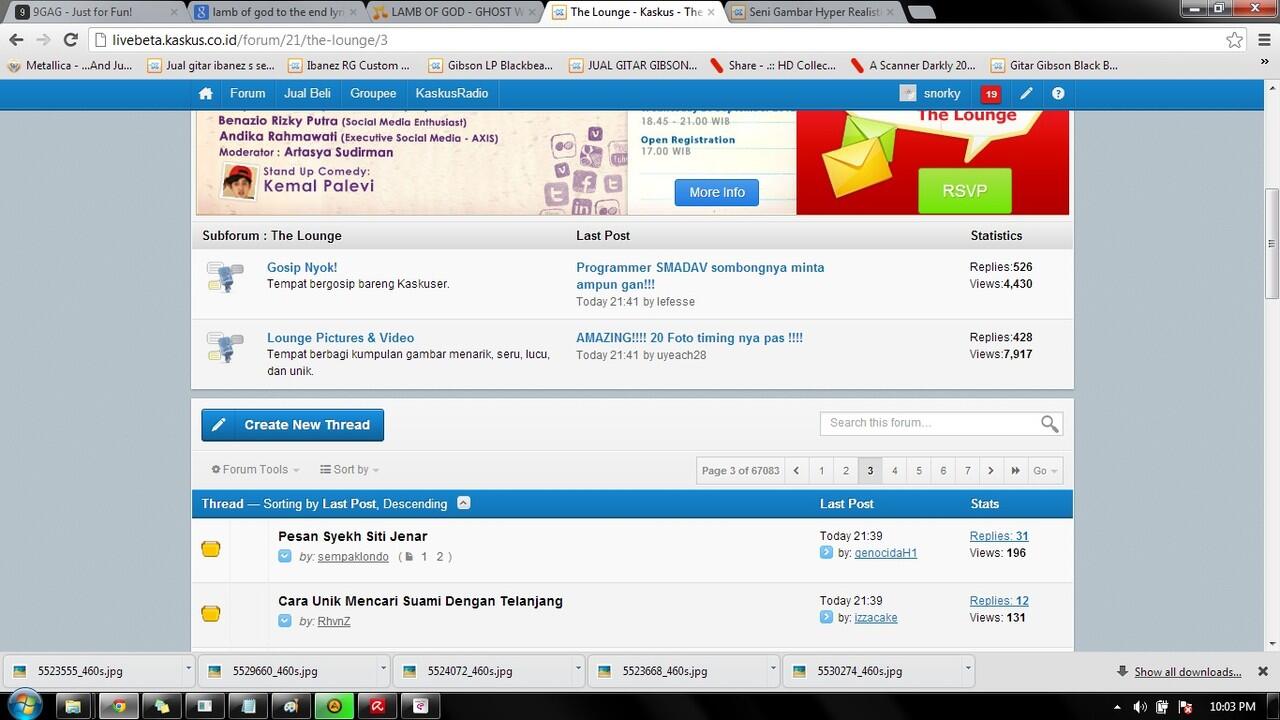Click the pencil compose icon in navbar
The width and height of the screenshot is (1280, 720).
(x=1026, y=94)
